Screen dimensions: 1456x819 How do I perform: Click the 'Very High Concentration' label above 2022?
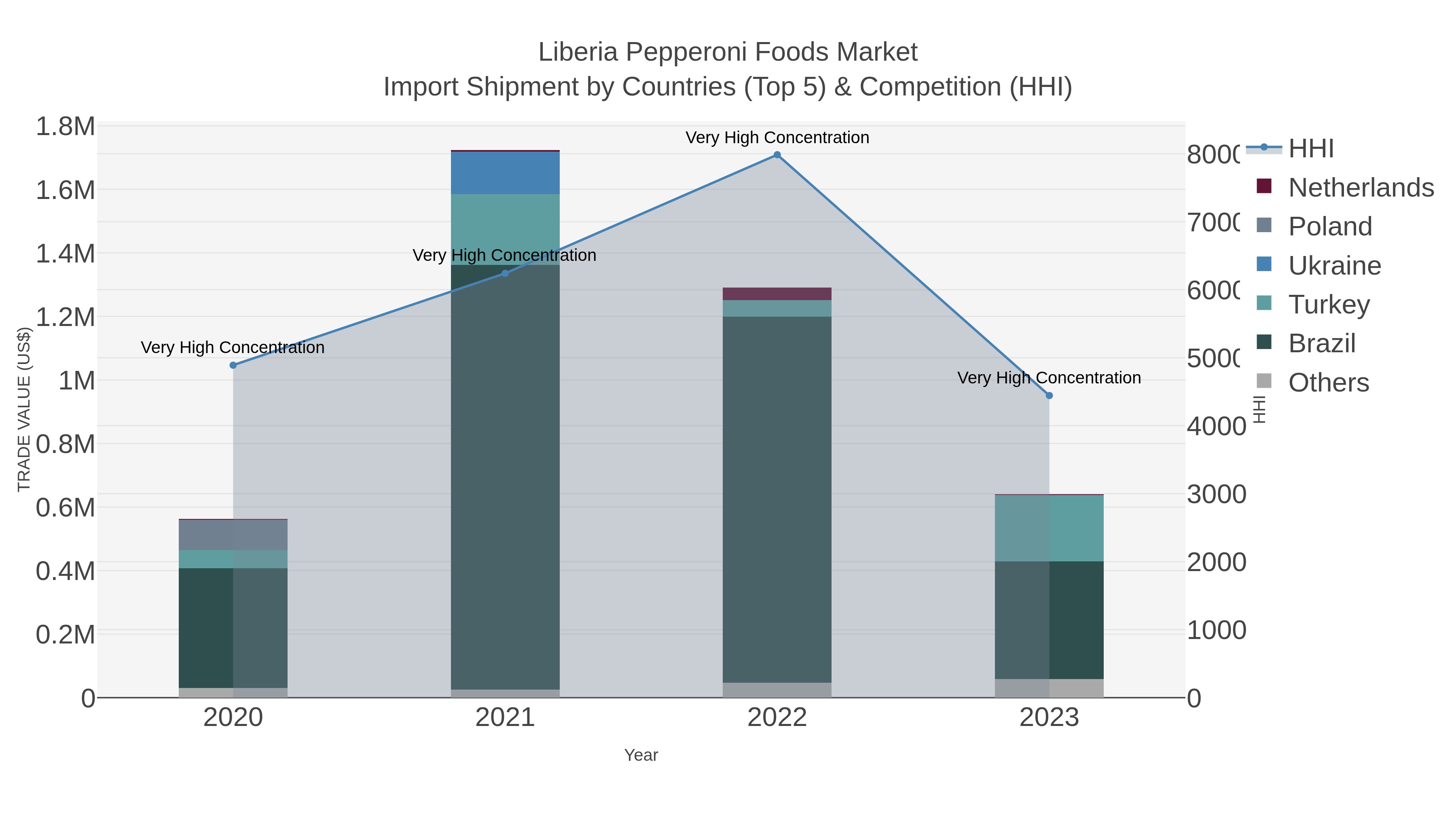pos(777,138)
